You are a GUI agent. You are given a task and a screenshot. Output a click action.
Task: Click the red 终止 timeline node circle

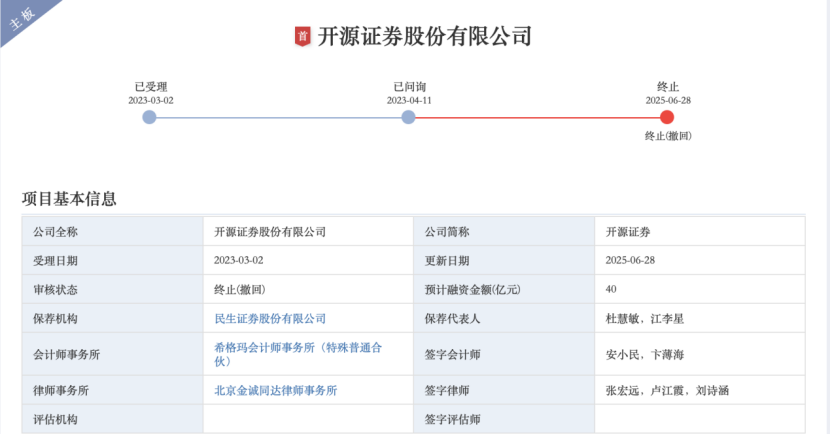click(x=667, y=117)
